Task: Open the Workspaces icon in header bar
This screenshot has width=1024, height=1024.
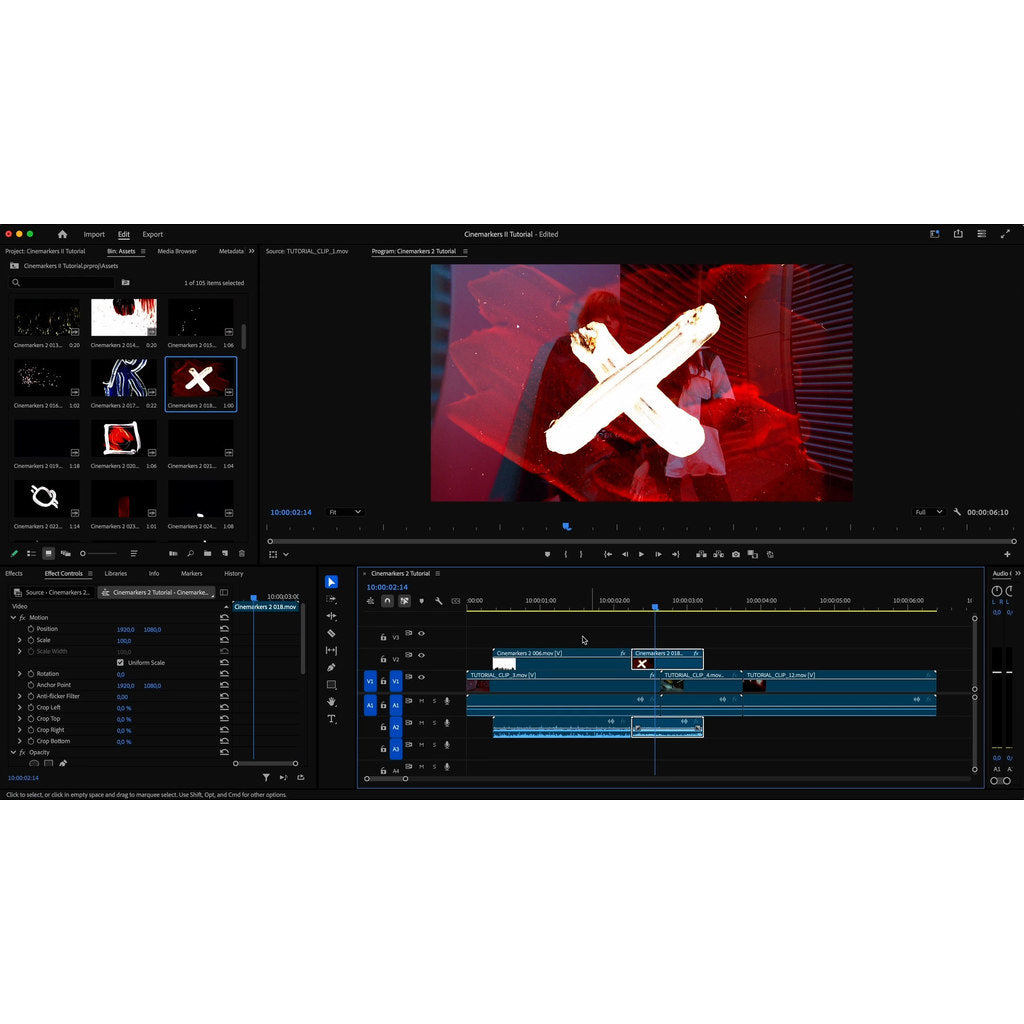Action: coord(935,234)
